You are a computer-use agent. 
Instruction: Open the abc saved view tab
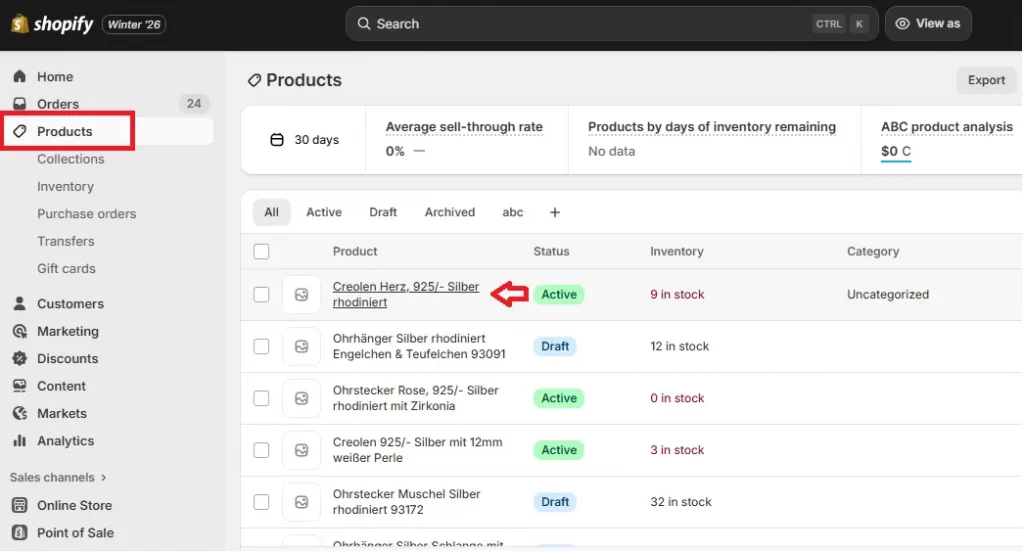tap(513, 212)
